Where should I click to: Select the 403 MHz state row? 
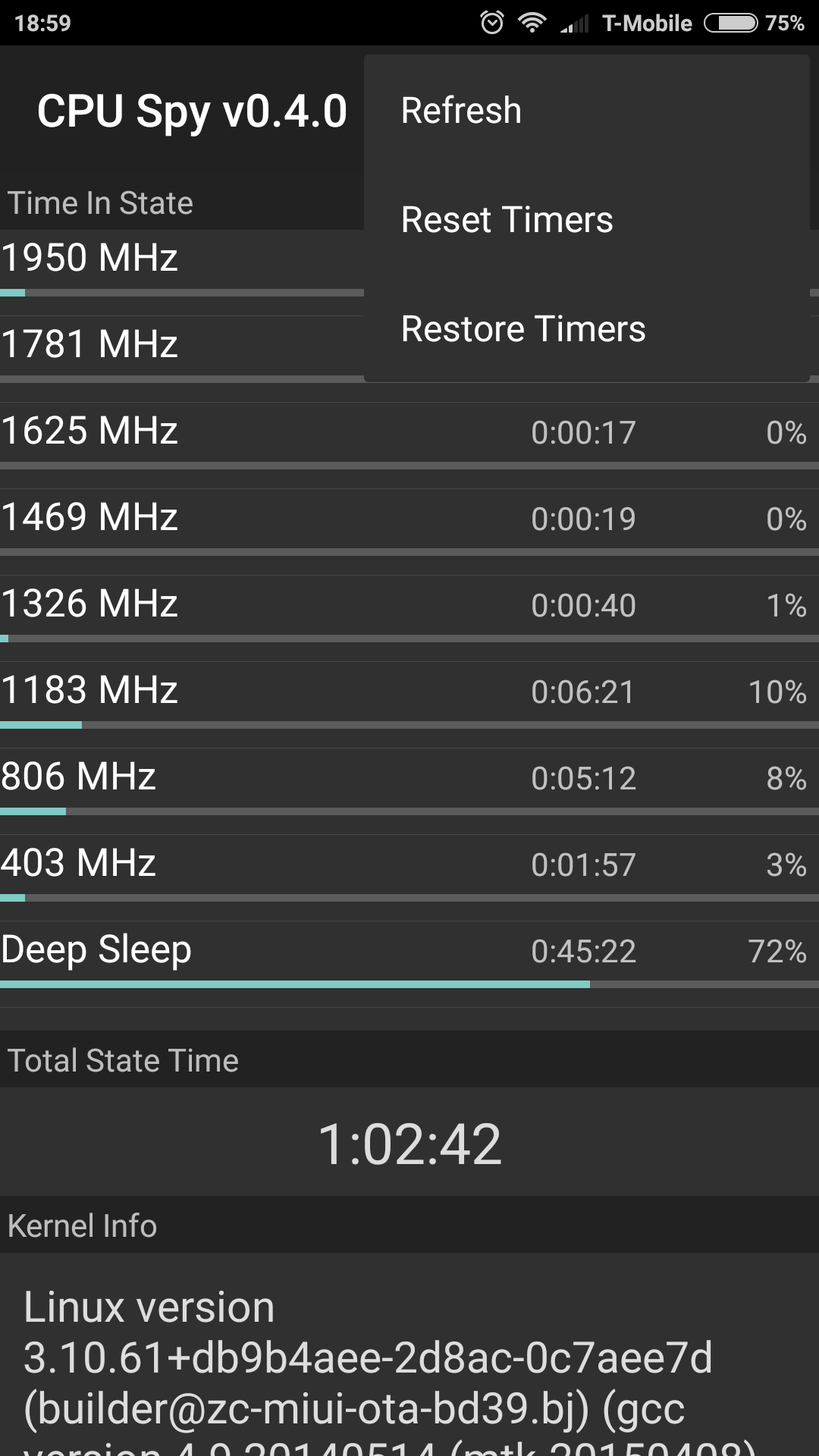(x=409, y=864)
